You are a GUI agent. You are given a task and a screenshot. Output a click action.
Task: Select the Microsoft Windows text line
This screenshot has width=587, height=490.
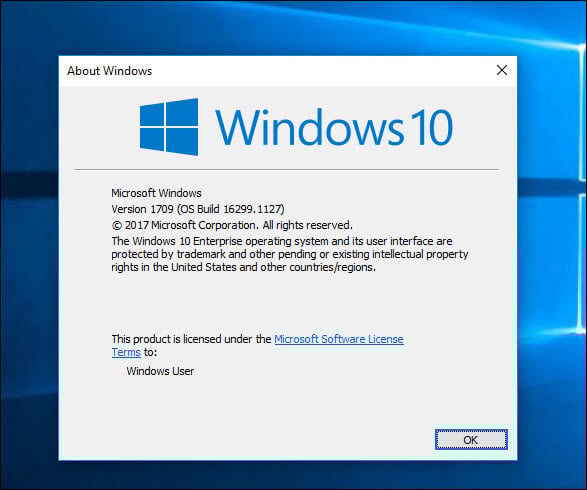point(156,193)
